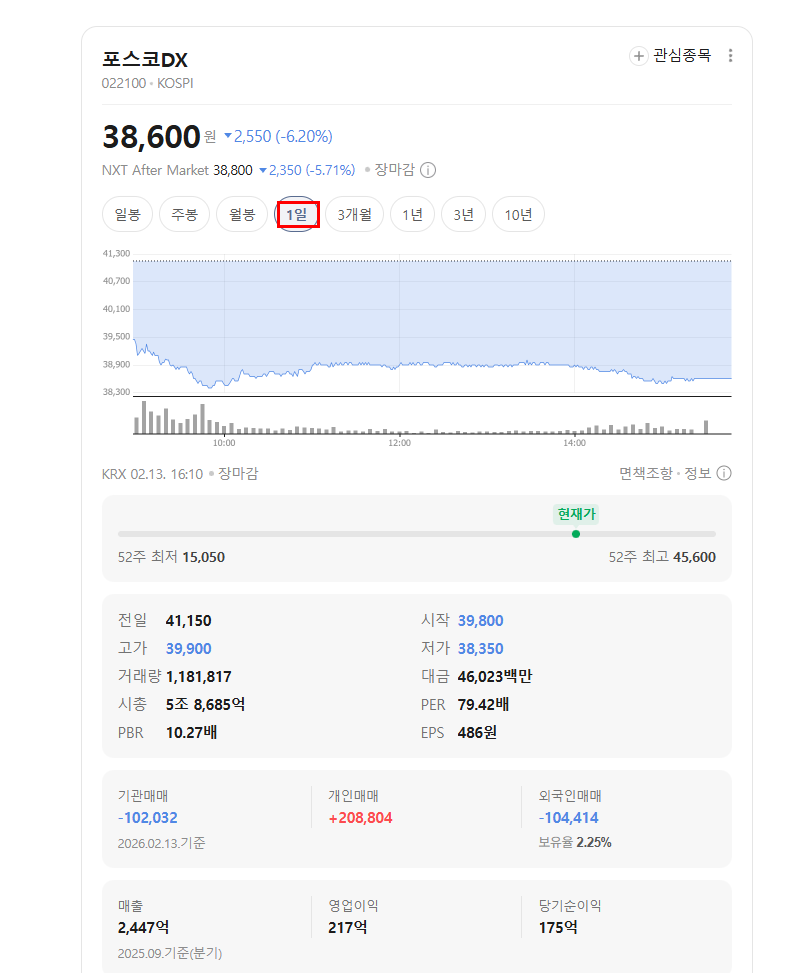810x973 pixels.
Task: Click the 매출 value 2,447억
Action: pos(143,928)
